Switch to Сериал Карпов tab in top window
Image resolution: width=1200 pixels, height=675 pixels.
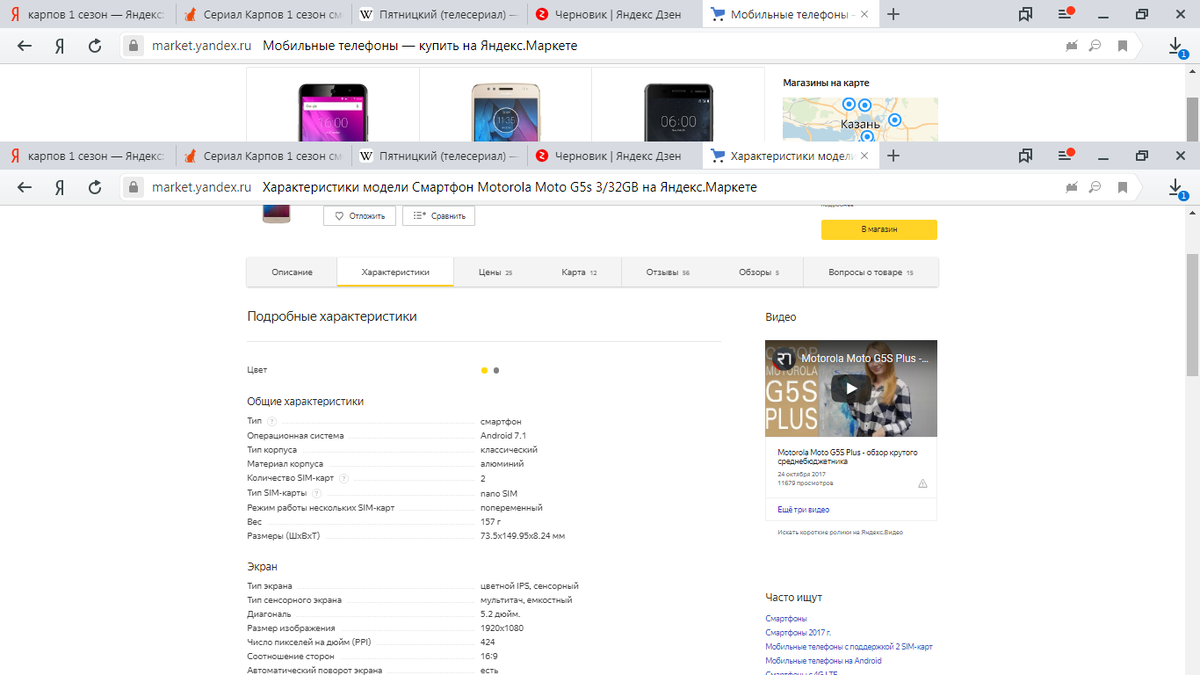pyautogui.click(x=264, y=15)
